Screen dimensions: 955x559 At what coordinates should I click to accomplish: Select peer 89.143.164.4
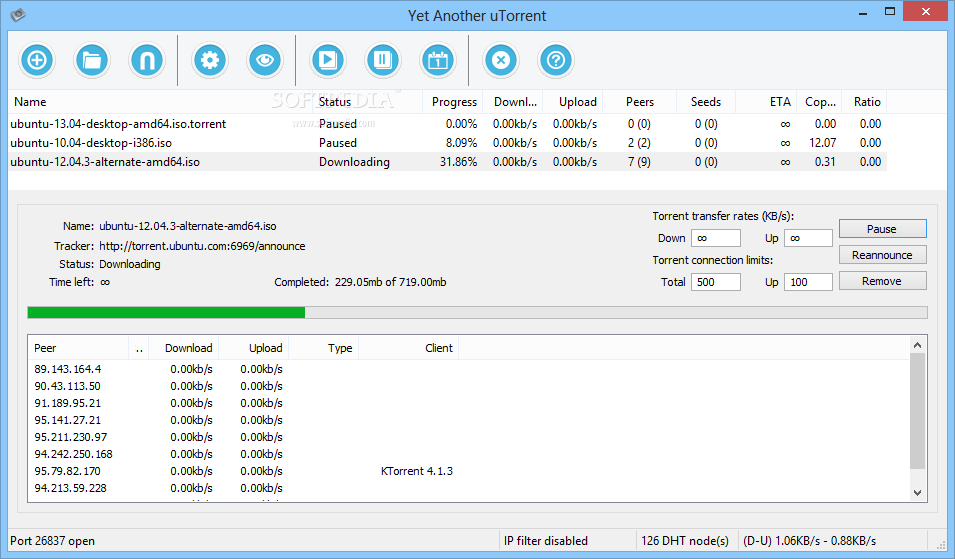point(68,369)
